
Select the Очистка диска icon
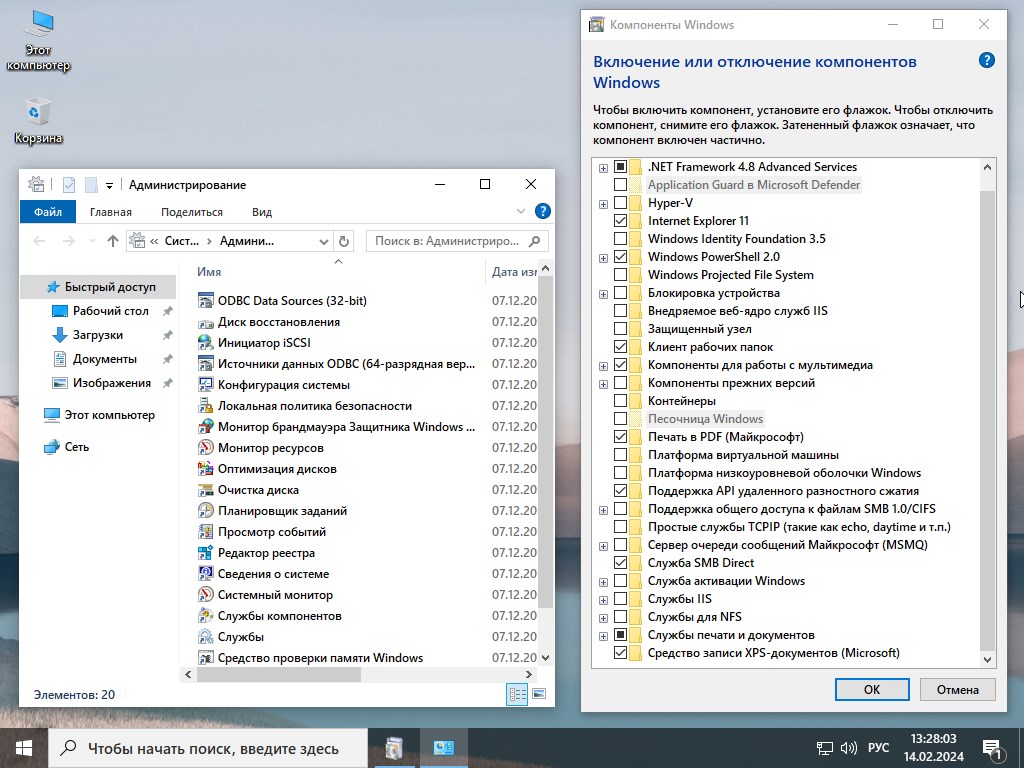(206, 489)
